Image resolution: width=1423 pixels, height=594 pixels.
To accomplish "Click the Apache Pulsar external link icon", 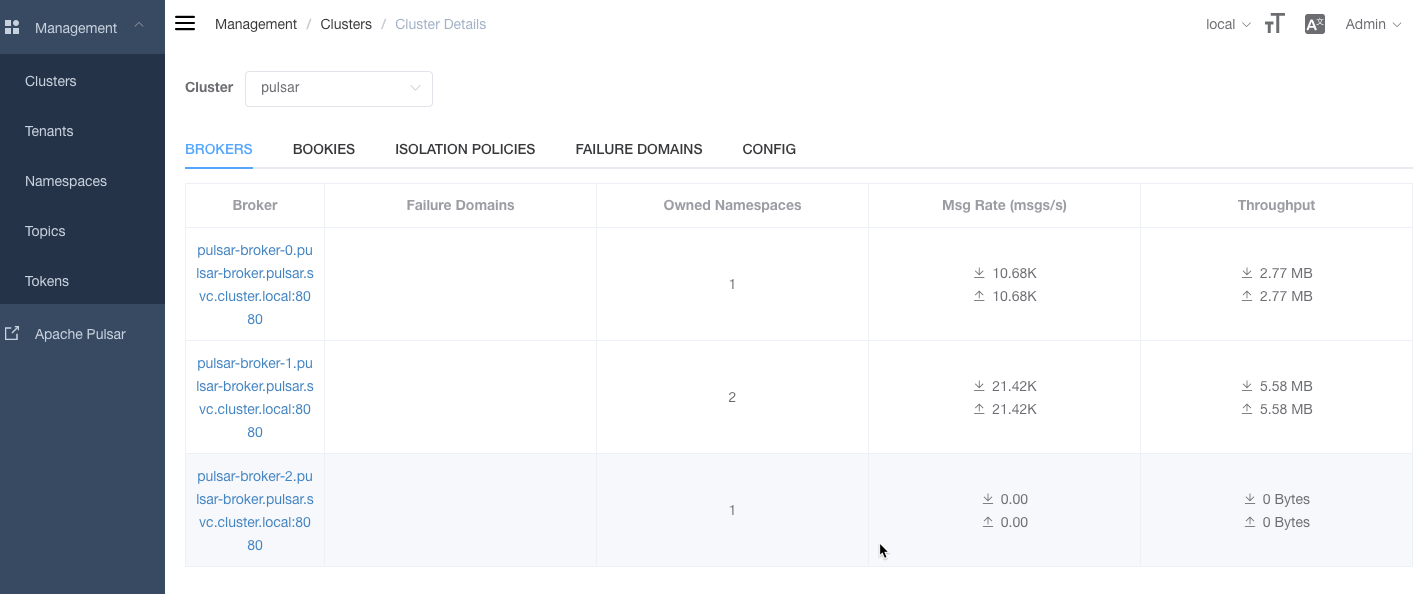I will tap(12, 333).
